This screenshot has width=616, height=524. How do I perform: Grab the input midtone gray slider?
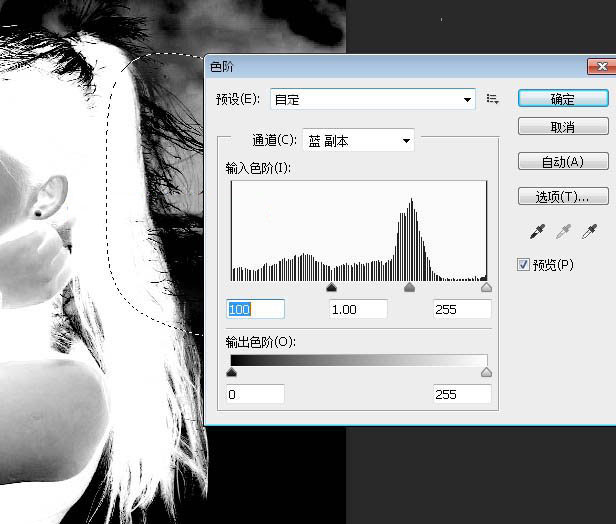pos(409,287)
